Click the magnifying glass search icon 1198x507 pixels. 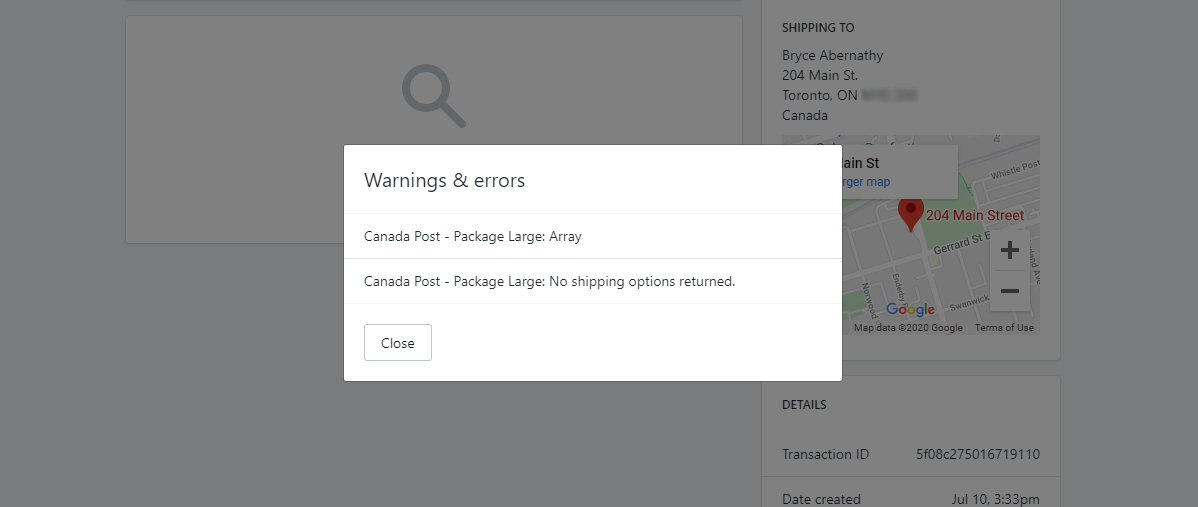tap(434, 96)
